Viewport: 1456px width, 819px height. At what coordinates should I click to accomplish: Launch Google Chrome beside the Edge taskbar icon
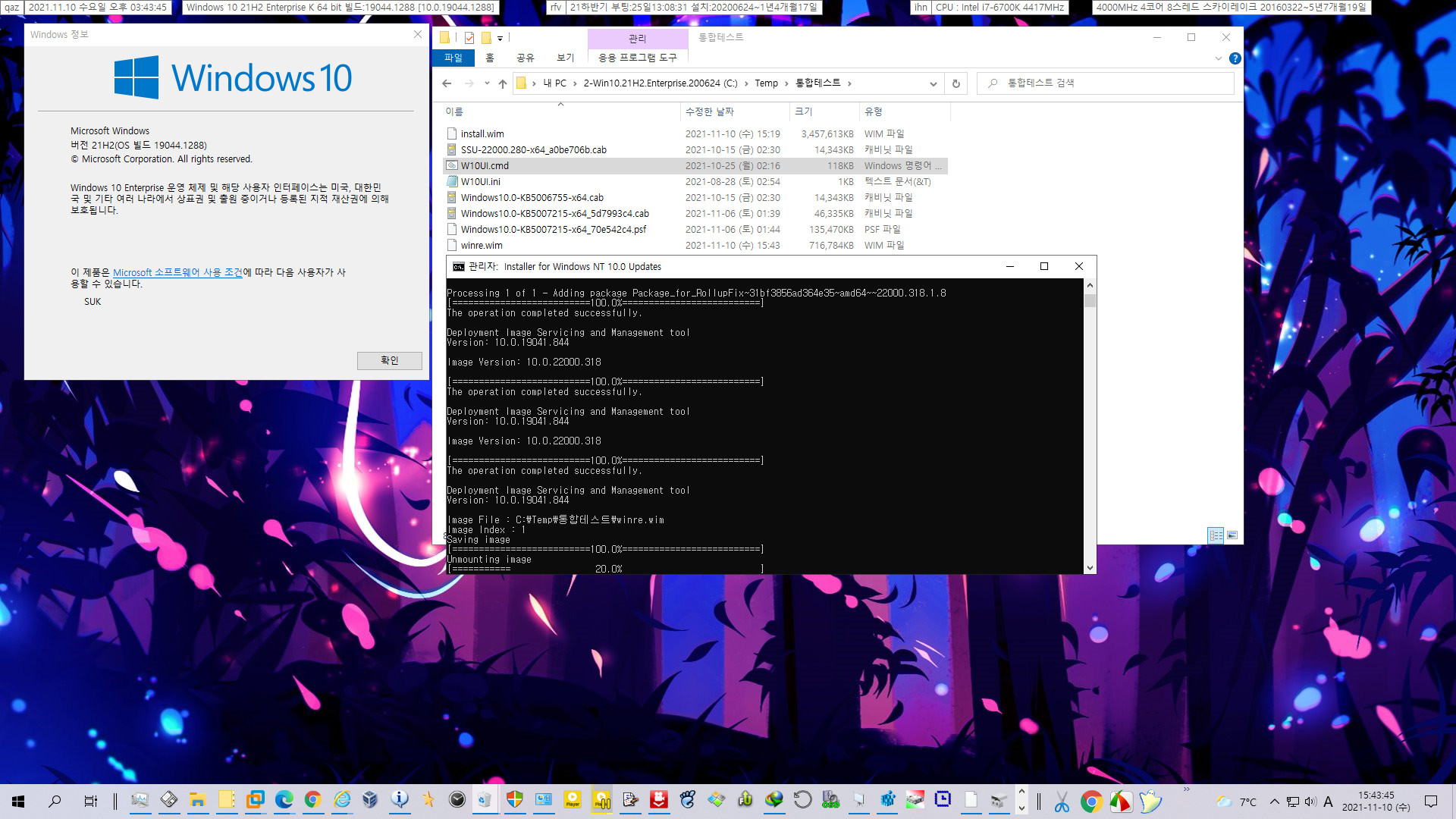tap(312, 800)
